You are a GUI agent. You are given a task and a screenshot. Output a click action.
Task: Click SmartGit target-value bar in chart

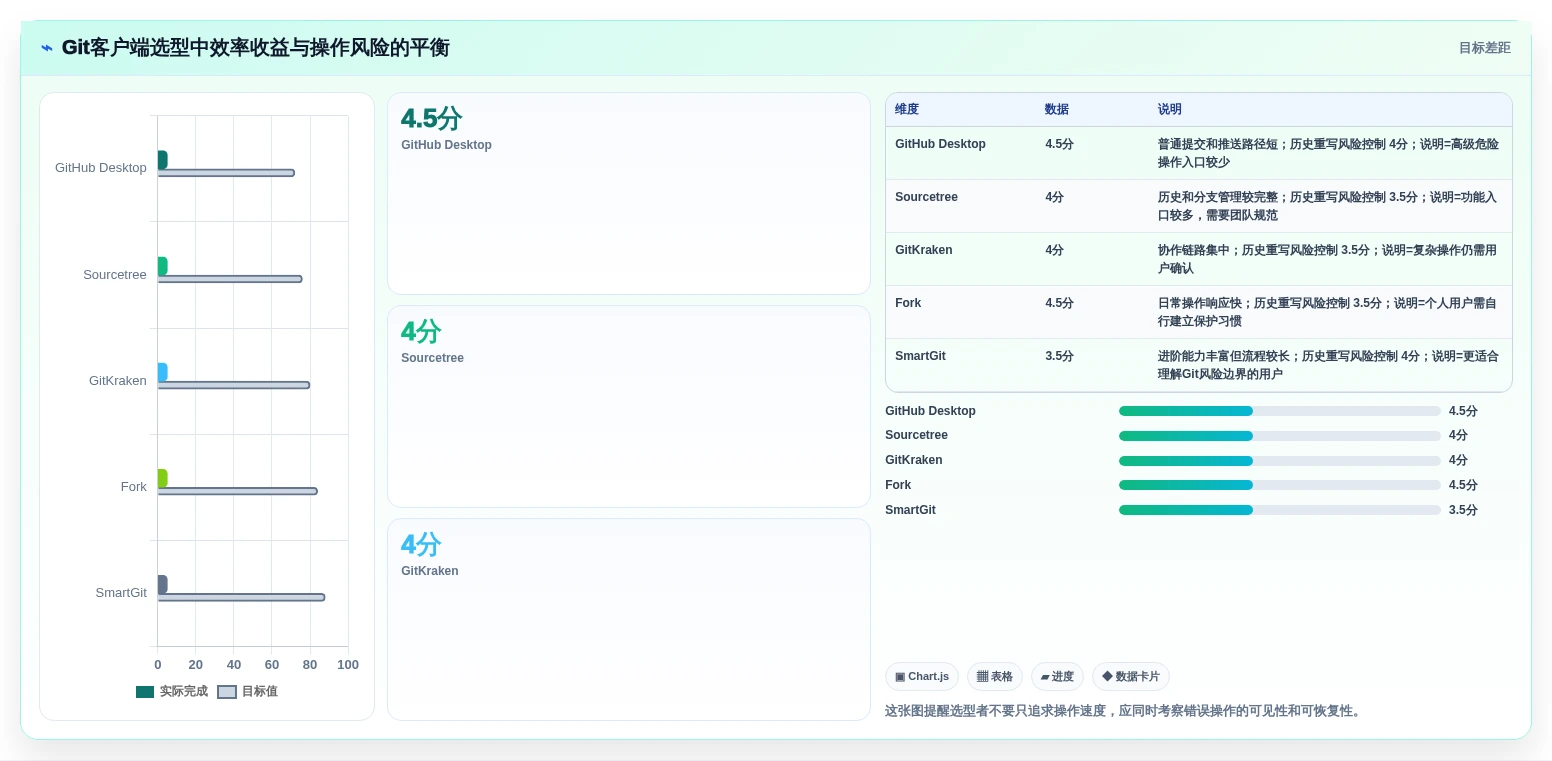[241, 597]
